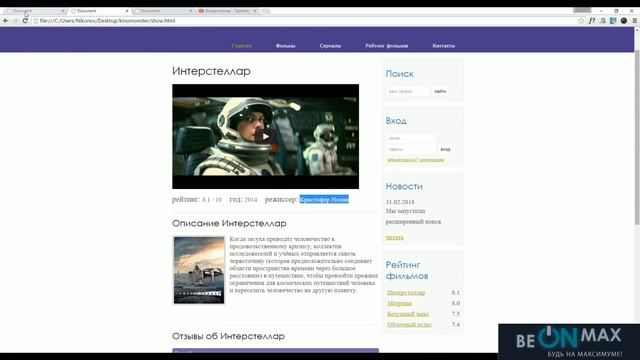This screenshot has width=640, height=360.
Task: Open the Контакты menu item
Action: pyautogui.click(x=444, y=46)
